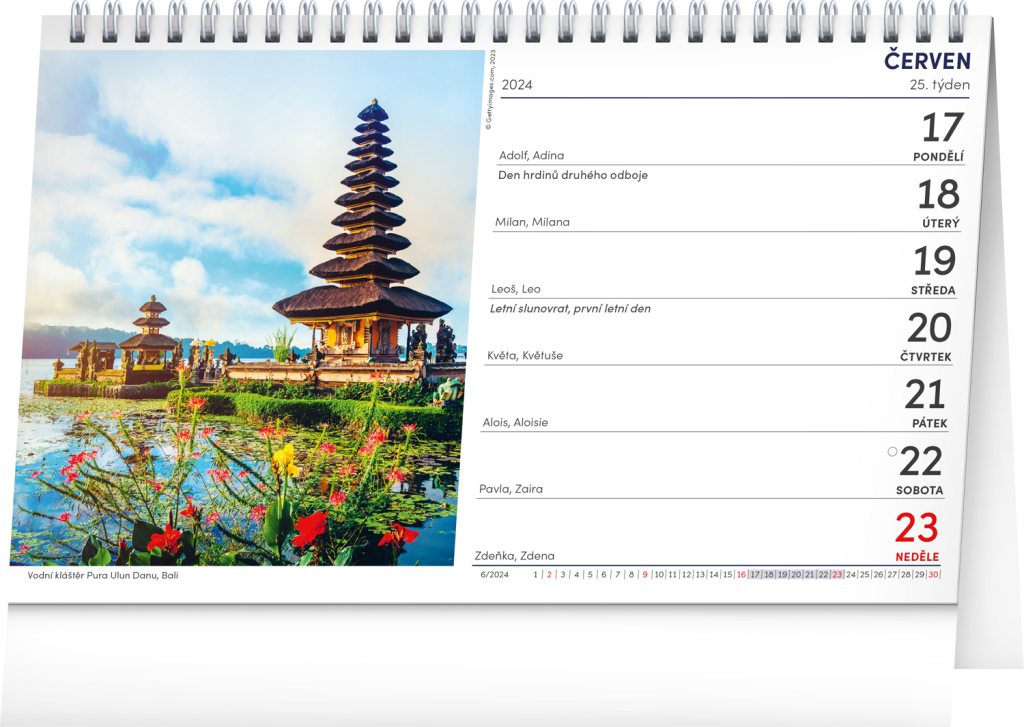1024x727 pixels.
Task: Click the moon phase circle beside 22
Action: click(892, 452)
